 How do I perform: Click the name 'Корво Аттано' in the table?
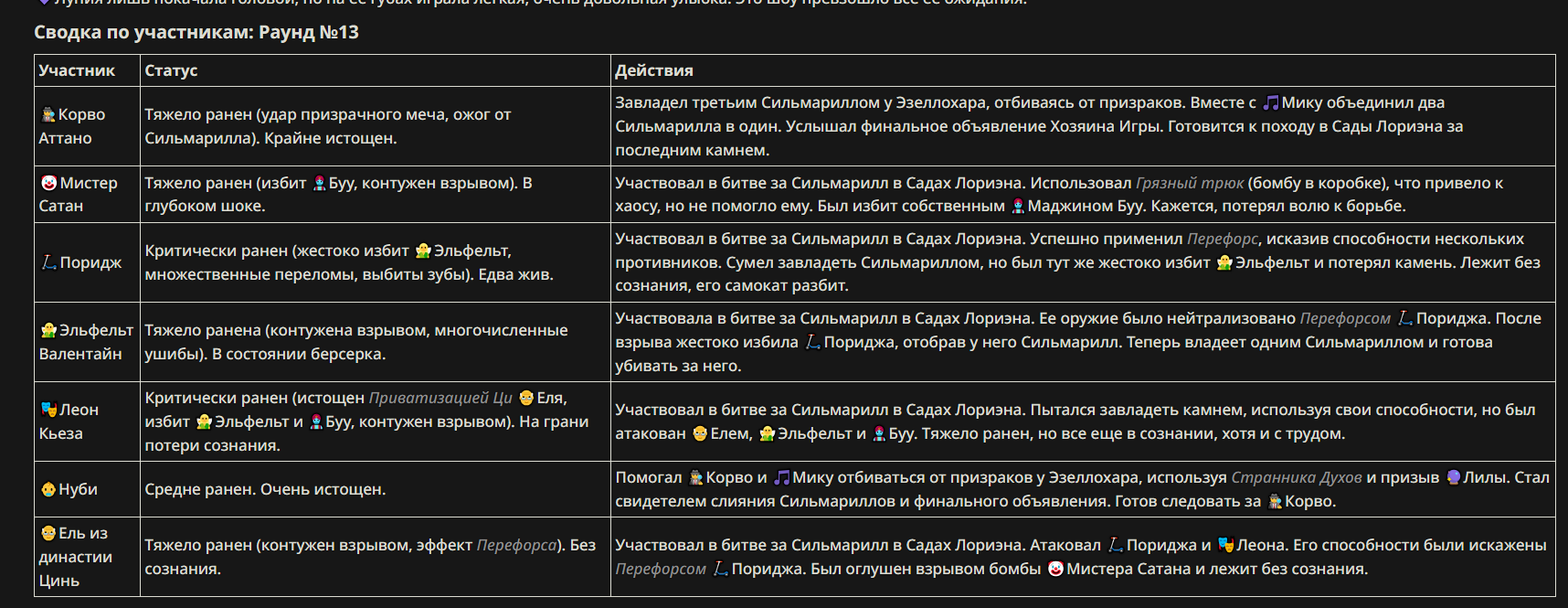click(x=72, y=126)
